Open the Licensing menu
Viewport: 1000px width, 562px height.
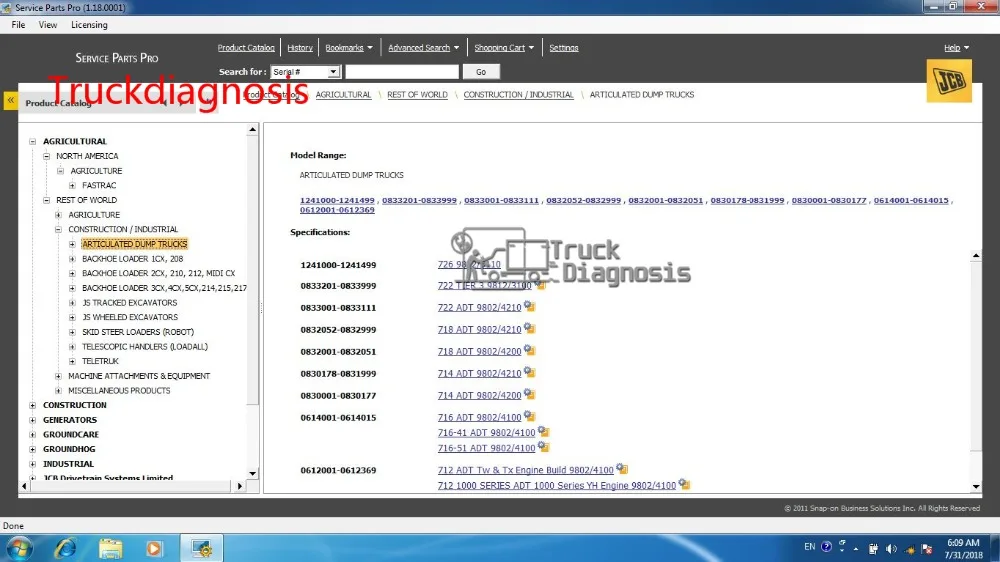coord(89,25)
